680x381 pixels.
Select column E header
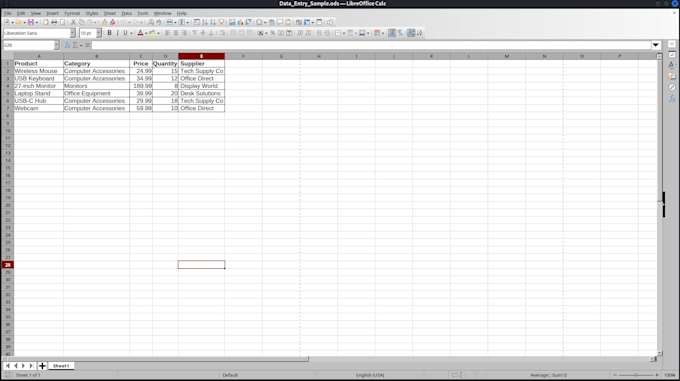coord(201,56)
